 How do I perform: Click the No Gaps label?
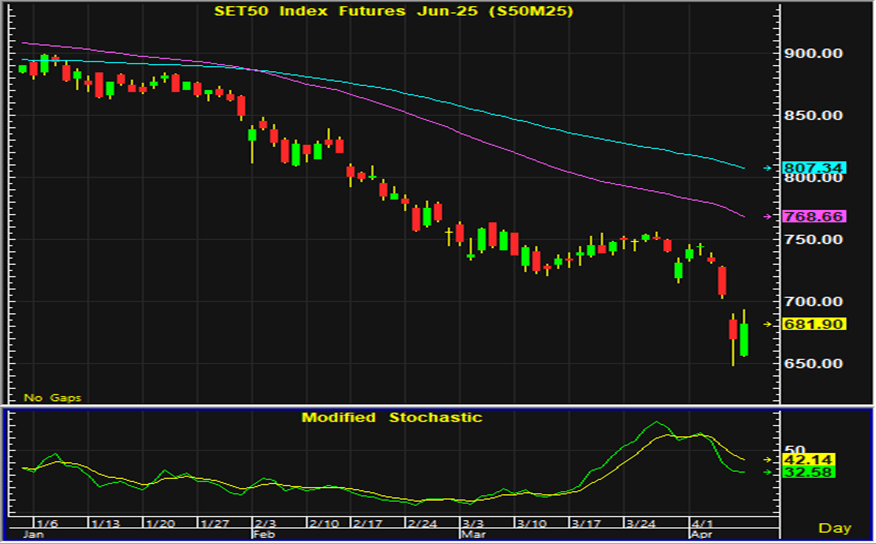52,398
